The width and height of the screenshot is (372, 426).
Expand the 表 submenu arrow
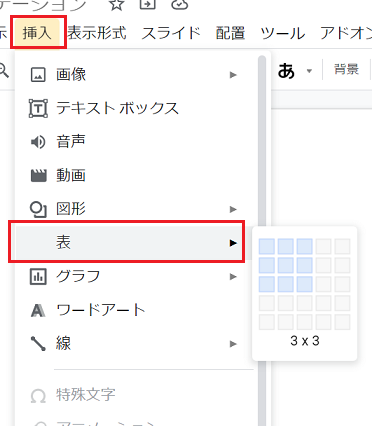pos(233,243)
